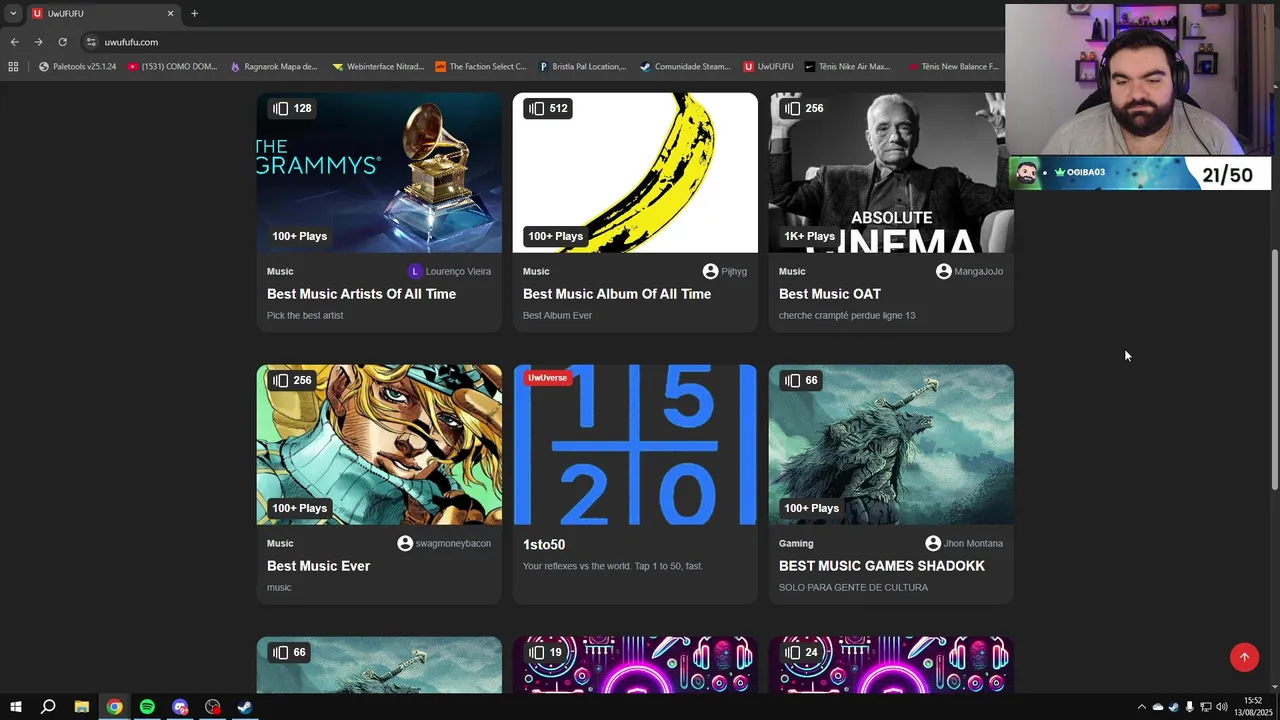Click the 24 badge on neon card

pos(801,652)
